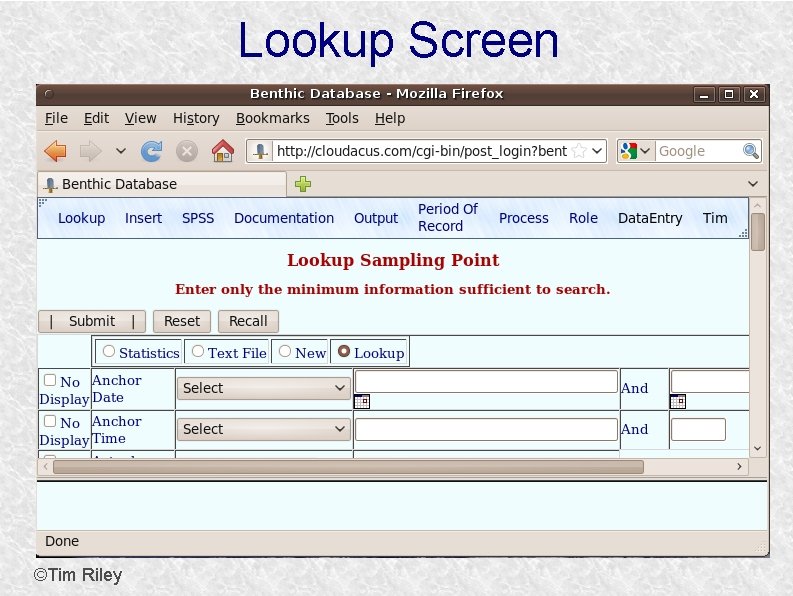The height and width of the screenshot is (596, 793).
Task: Click the Done status bar text
Action: 62,541
